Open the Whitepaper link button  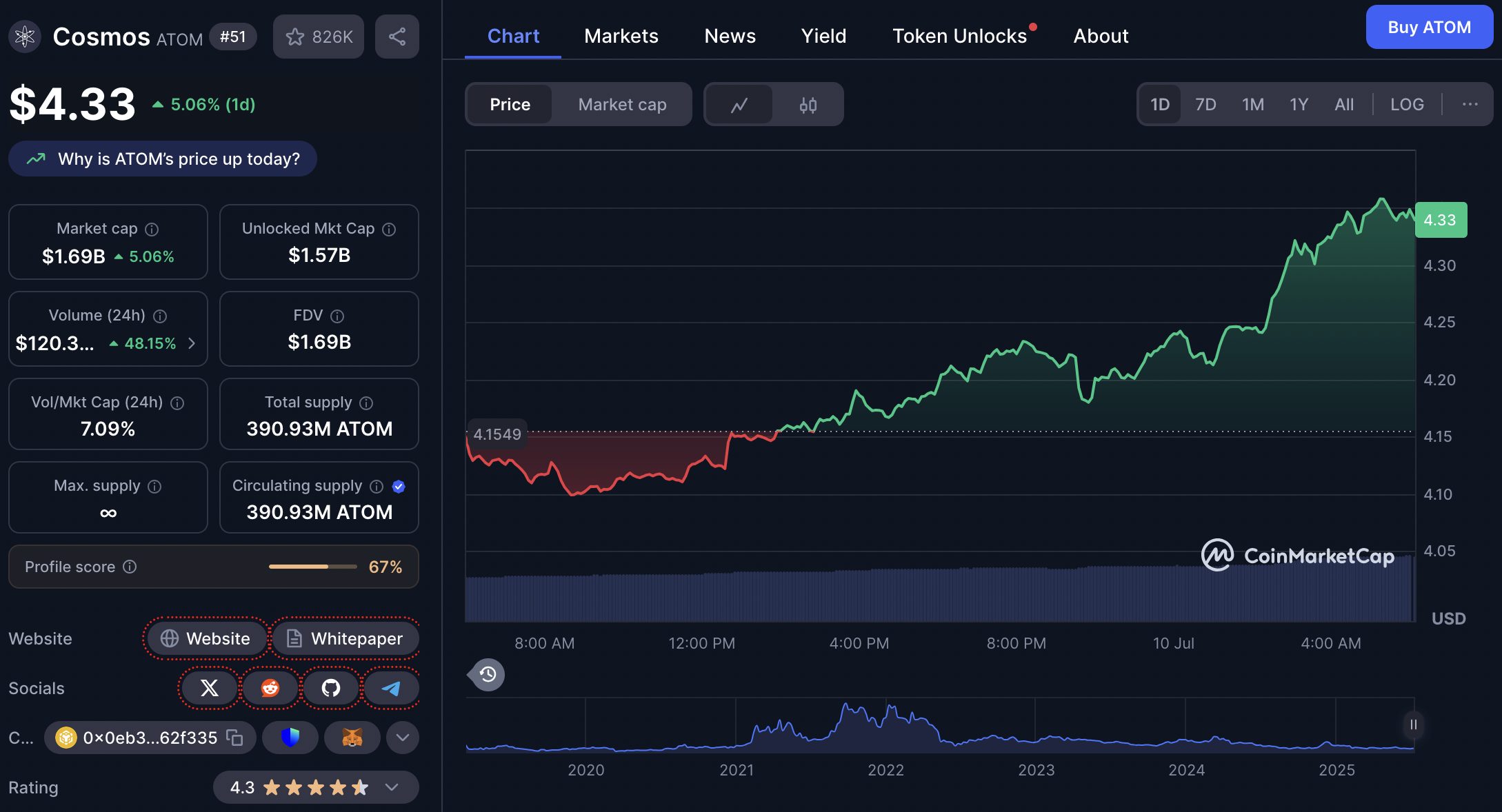pos(345,638)
